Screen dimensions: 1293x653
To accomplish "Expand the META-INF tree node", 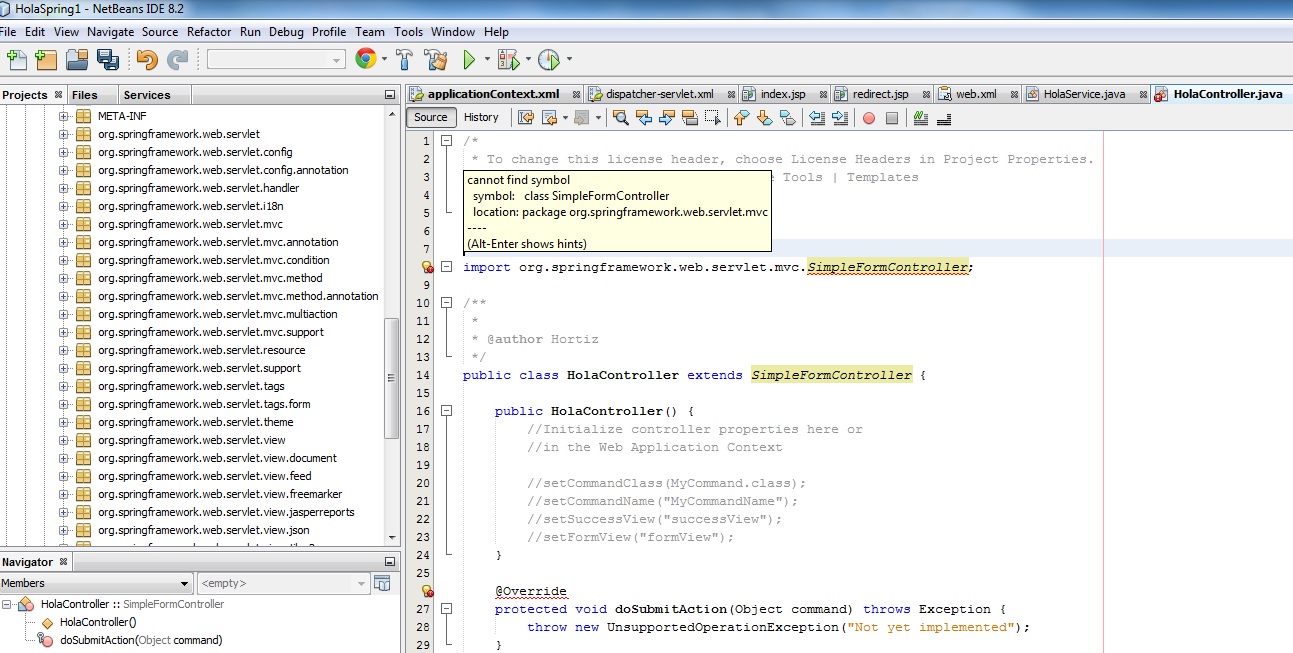I will [64, 116].
